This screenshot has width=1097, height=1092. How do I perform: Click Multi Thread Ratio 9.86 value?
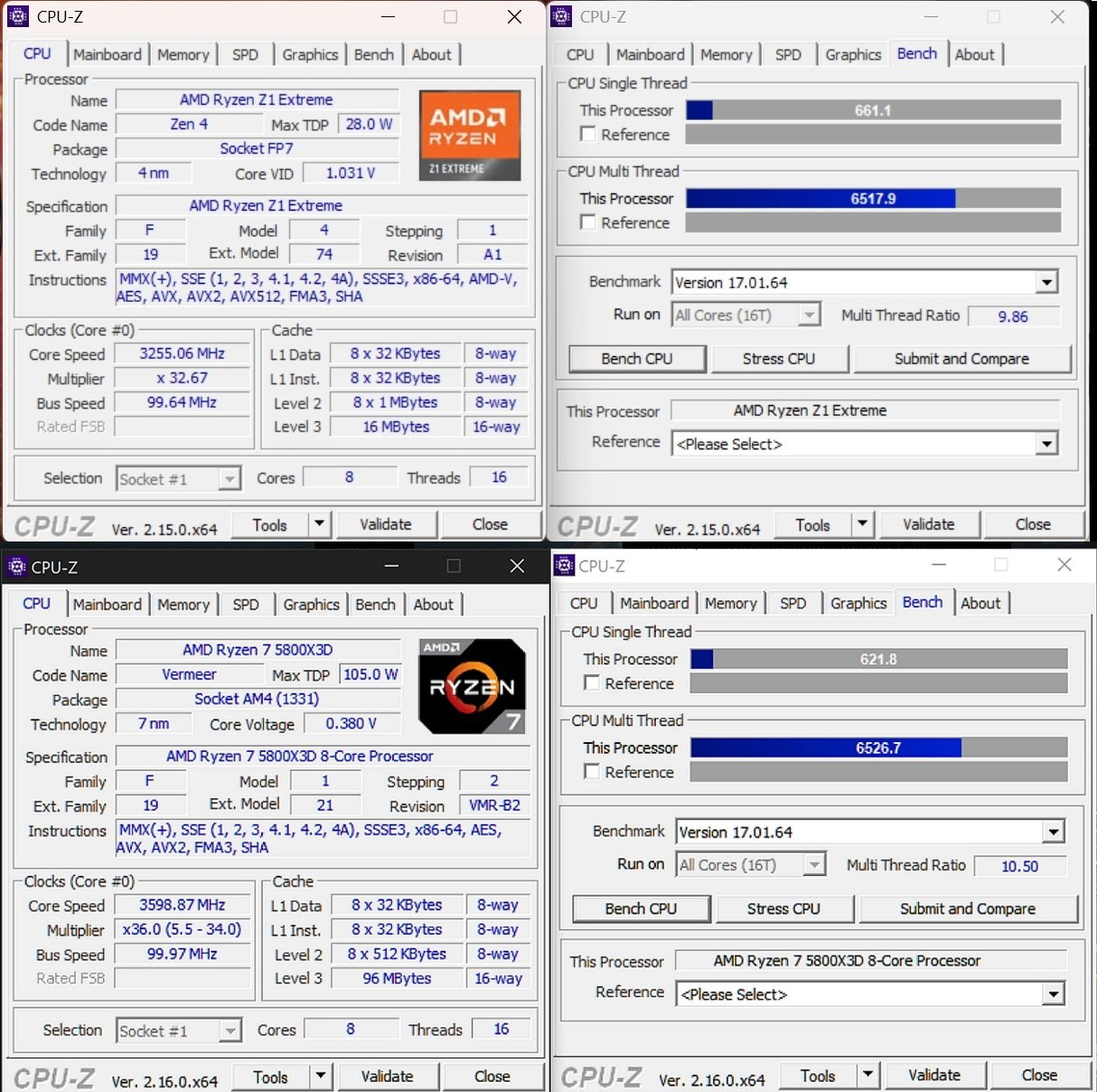tap(1013, 316)
